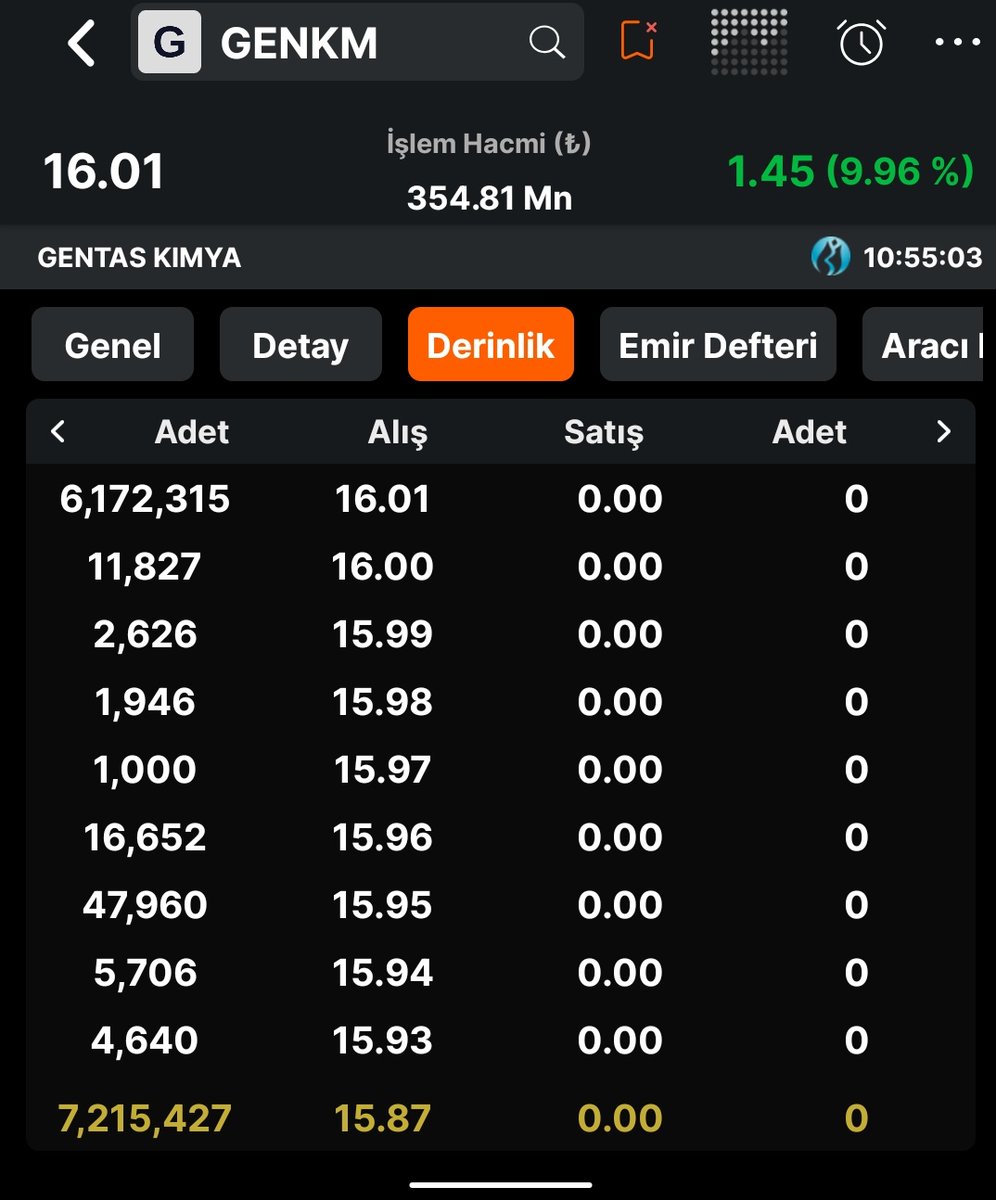
Task: Select the 6,172,315 quantity cell
Action: coord(145,499)
